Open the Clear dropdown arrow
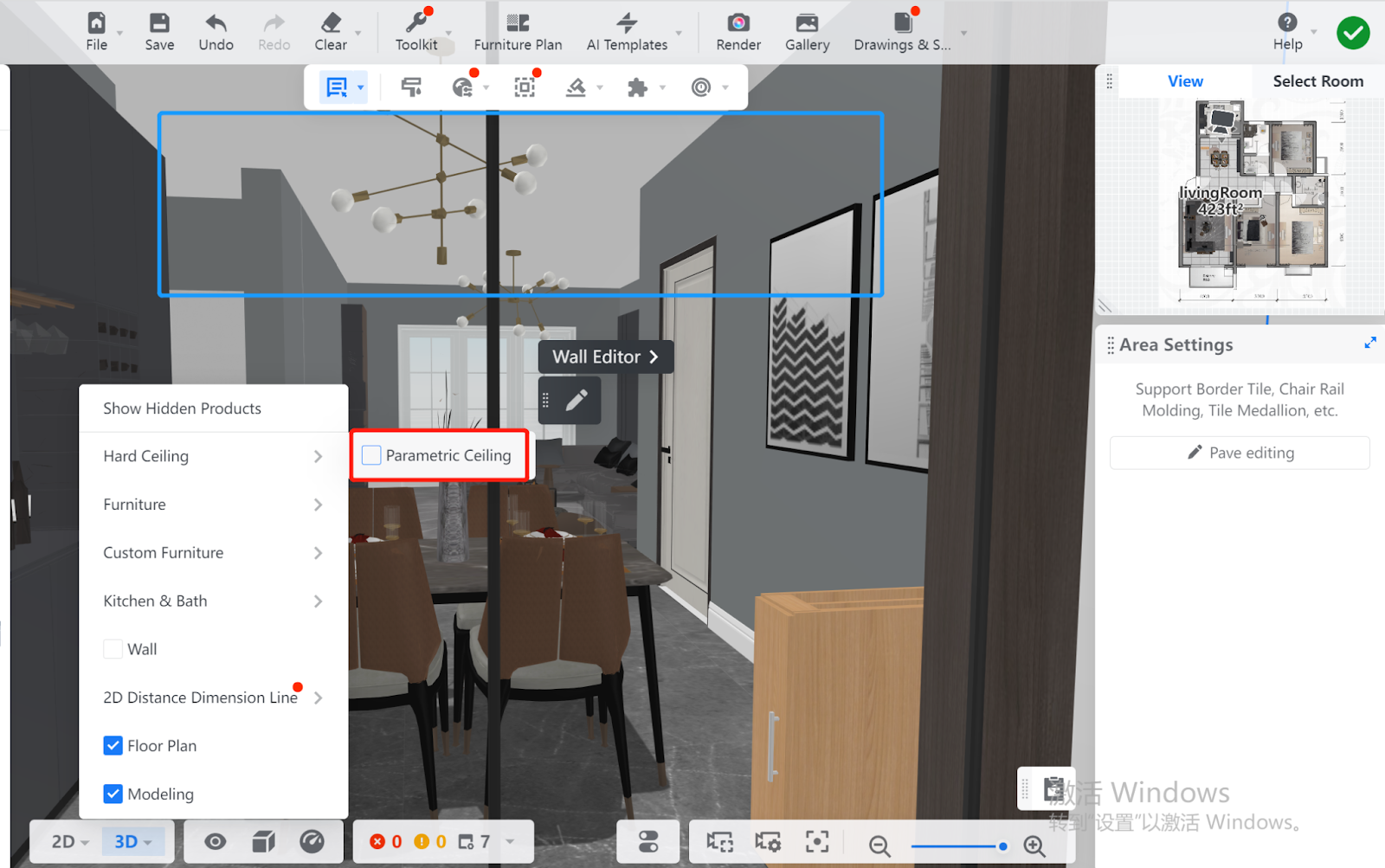 tap(358, 34)
